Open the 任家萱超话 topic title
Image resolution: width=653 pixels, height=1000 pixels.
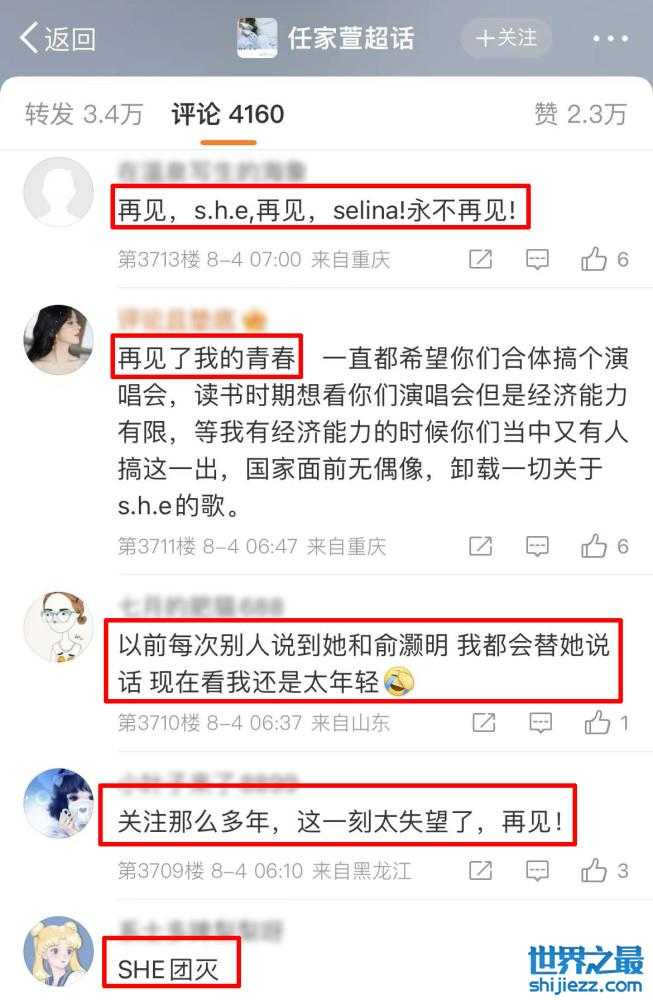pyautogui.click(x=351, y=38)
